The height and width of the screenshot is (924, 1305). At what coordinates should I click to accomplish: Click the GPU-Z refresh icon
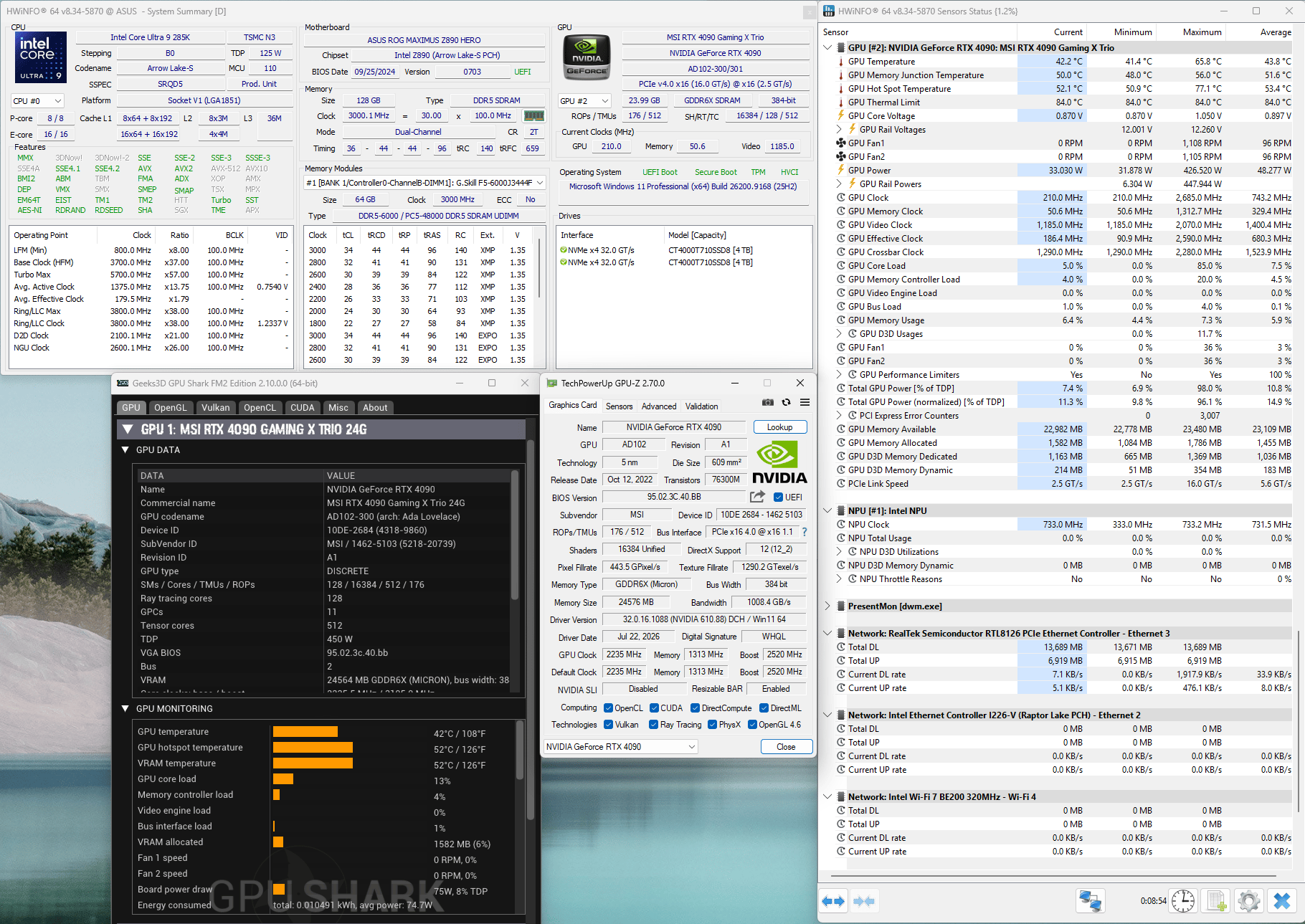point(787,403)
